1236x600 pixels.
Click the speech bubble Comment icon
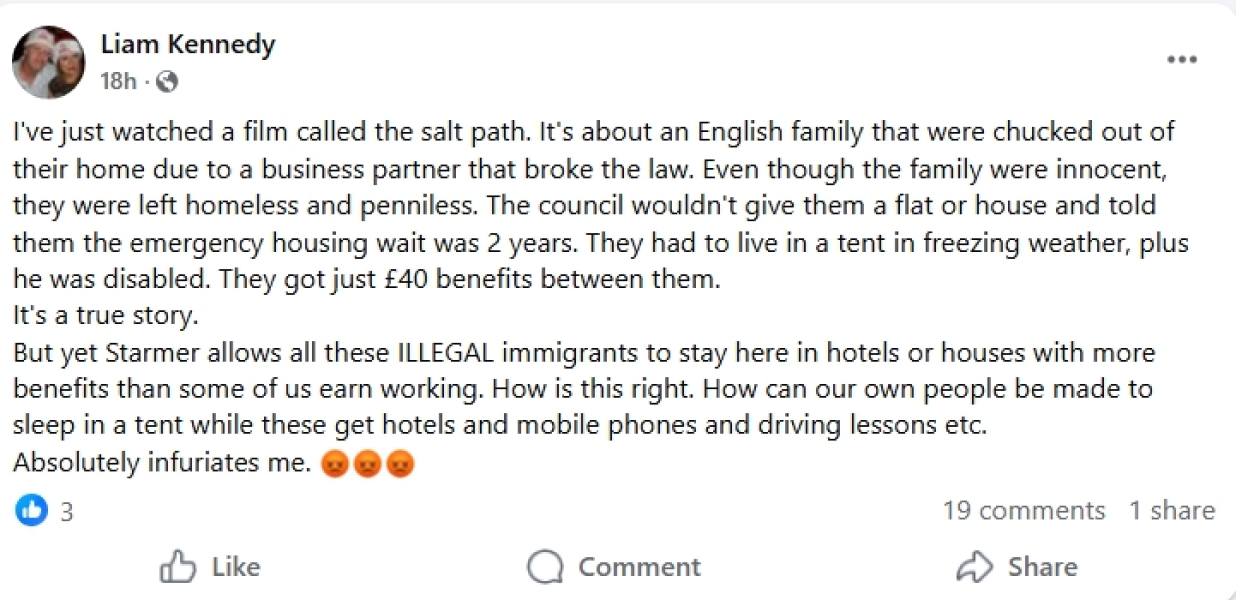[x=543, y=566]
